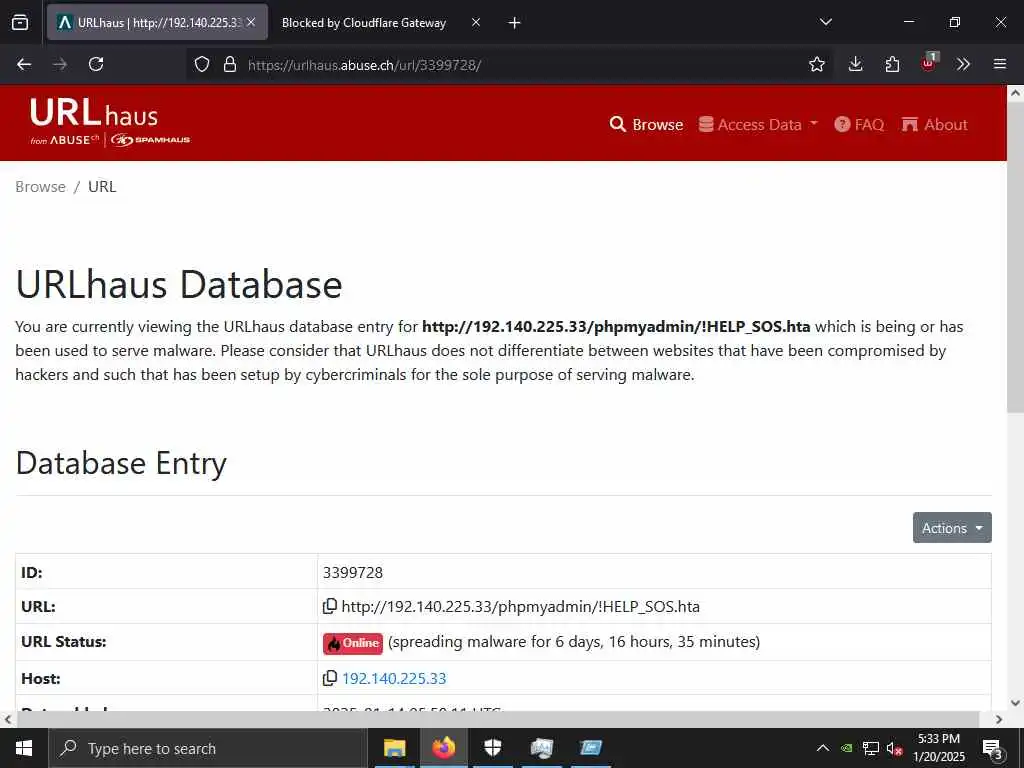Go back with the browser back arrow
The width and height of the screenshot is (1024, 768).
(x=24, y=64)
